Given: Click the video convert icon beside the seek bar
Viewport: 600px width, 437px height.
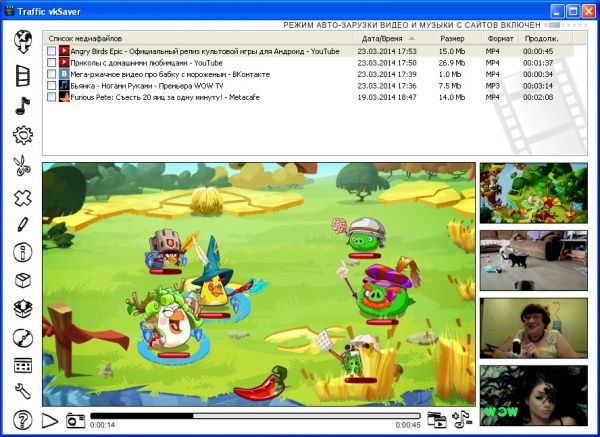Looking at the screenshot, I should (x=437, y=420).
